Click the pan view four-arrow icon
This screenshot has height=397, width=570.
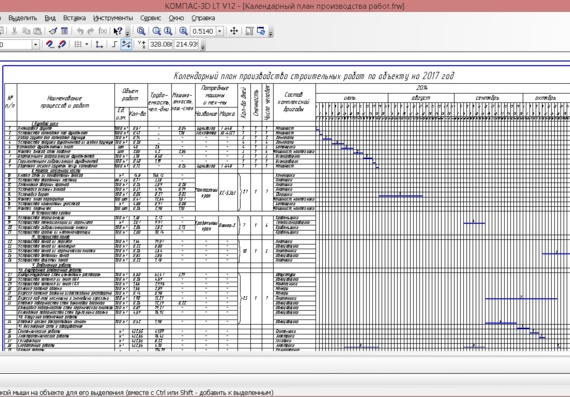(234, 31)
